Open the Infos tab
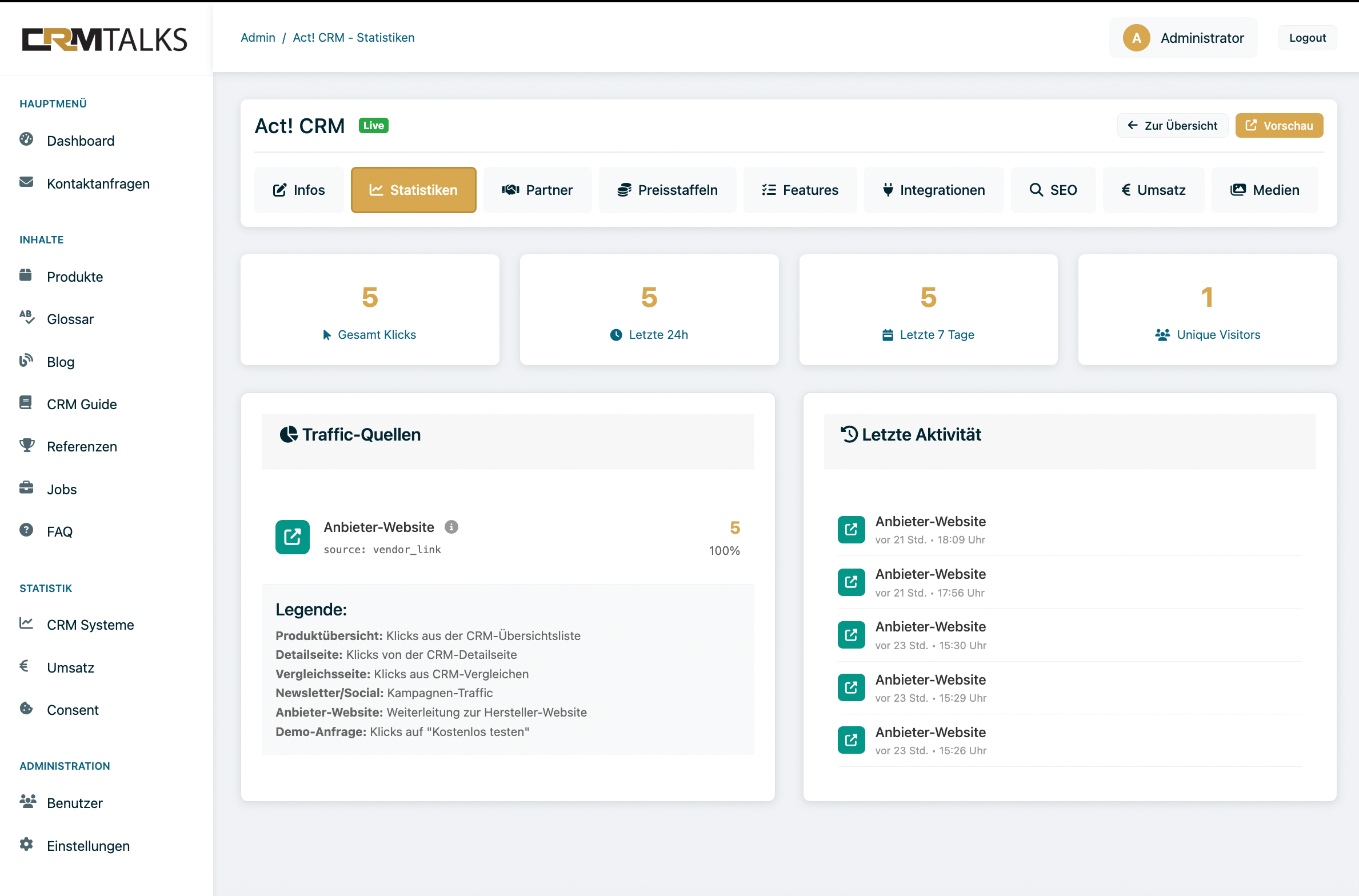 click(x=299, y=190)
